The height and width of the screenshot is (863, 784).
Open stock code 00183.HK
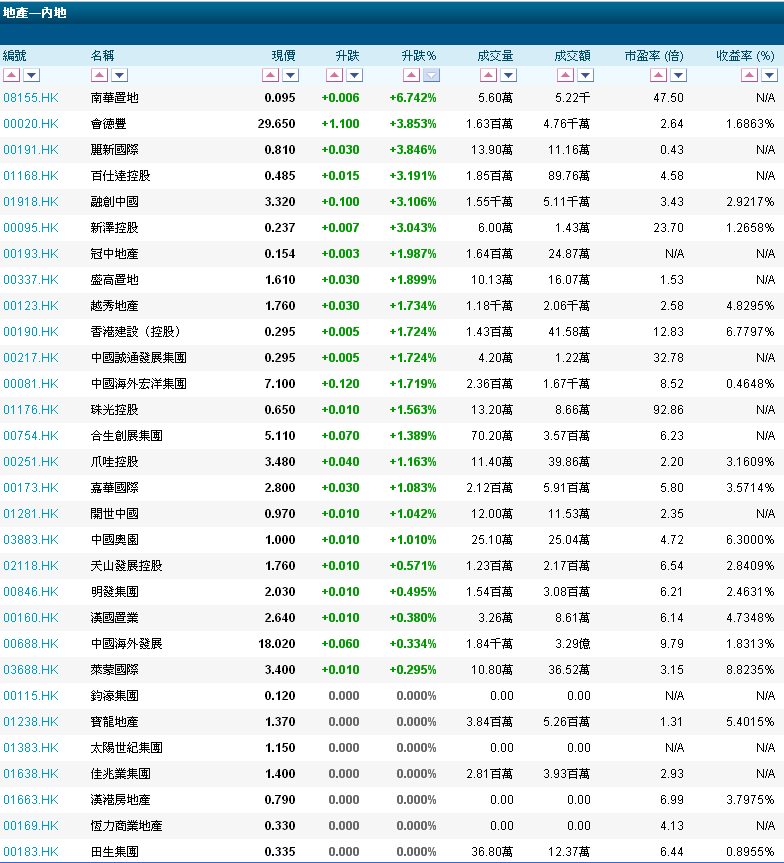tap(31, 852)
